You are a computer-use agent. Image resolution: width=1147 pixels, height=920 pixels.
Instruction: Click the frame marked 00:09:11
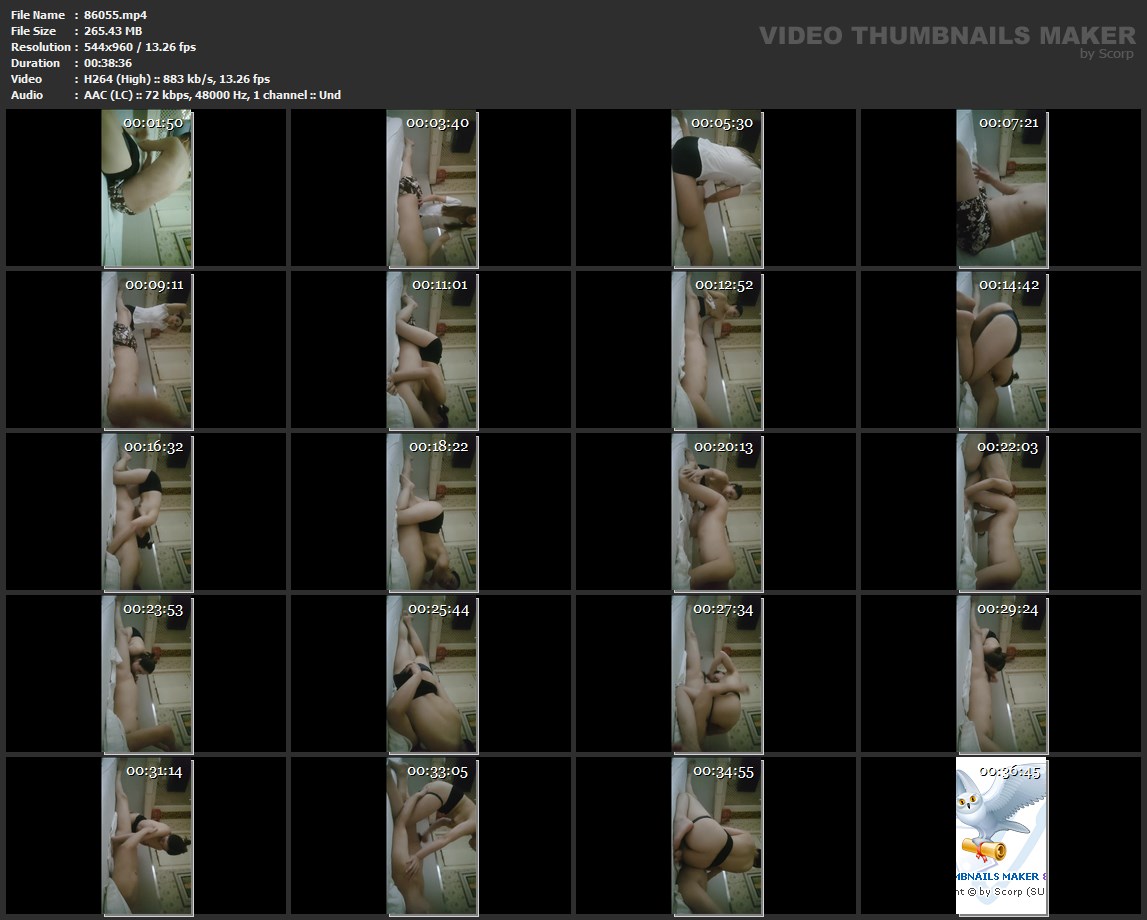click(x=147, y=350)
